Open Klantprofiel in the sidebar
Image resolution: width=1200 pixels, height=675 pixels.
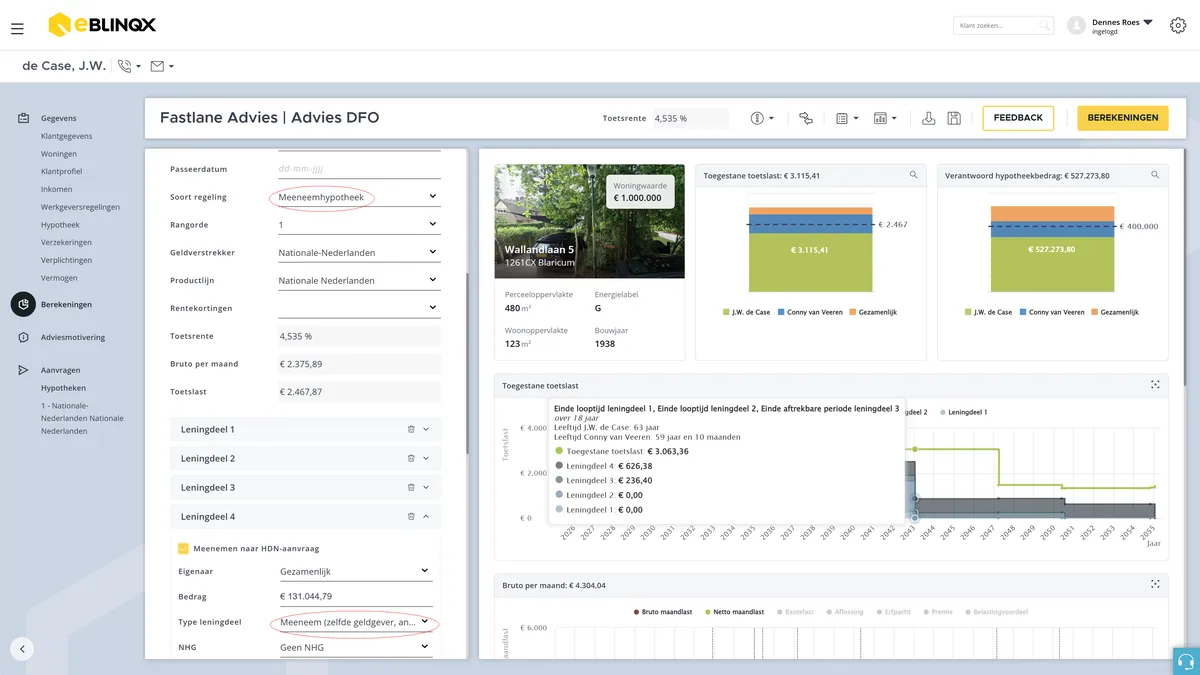pyautogui.click(x=61, y=172)
